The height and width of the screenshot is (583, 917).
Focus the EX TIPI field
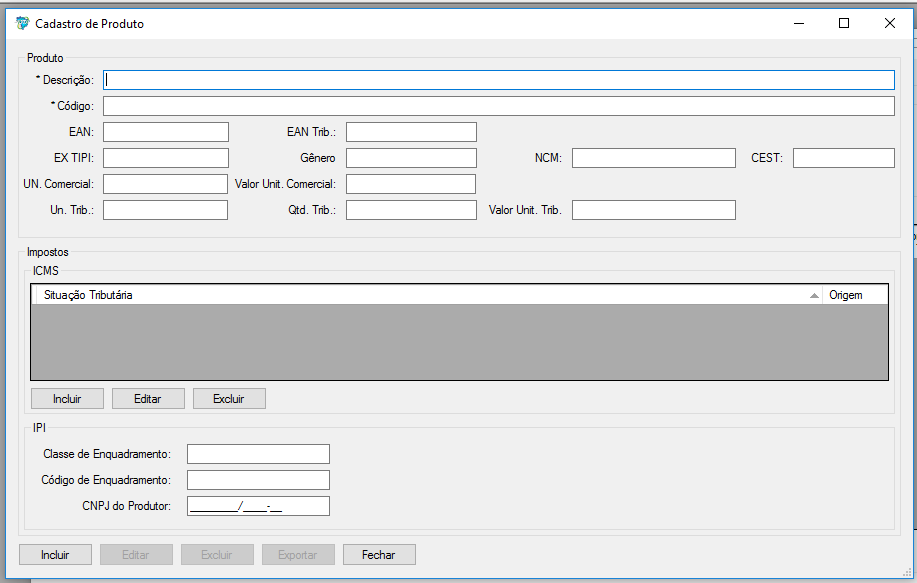click(x=166, y=158)
